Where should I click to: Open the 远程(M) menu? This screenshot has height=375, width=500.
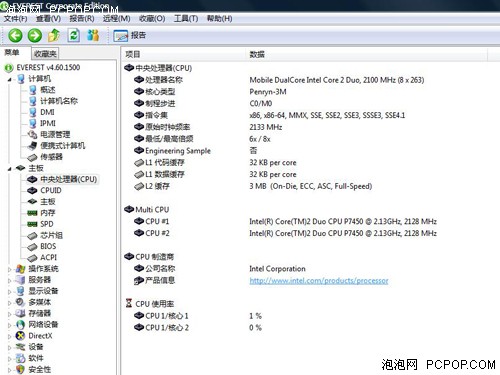pos(116,19)
